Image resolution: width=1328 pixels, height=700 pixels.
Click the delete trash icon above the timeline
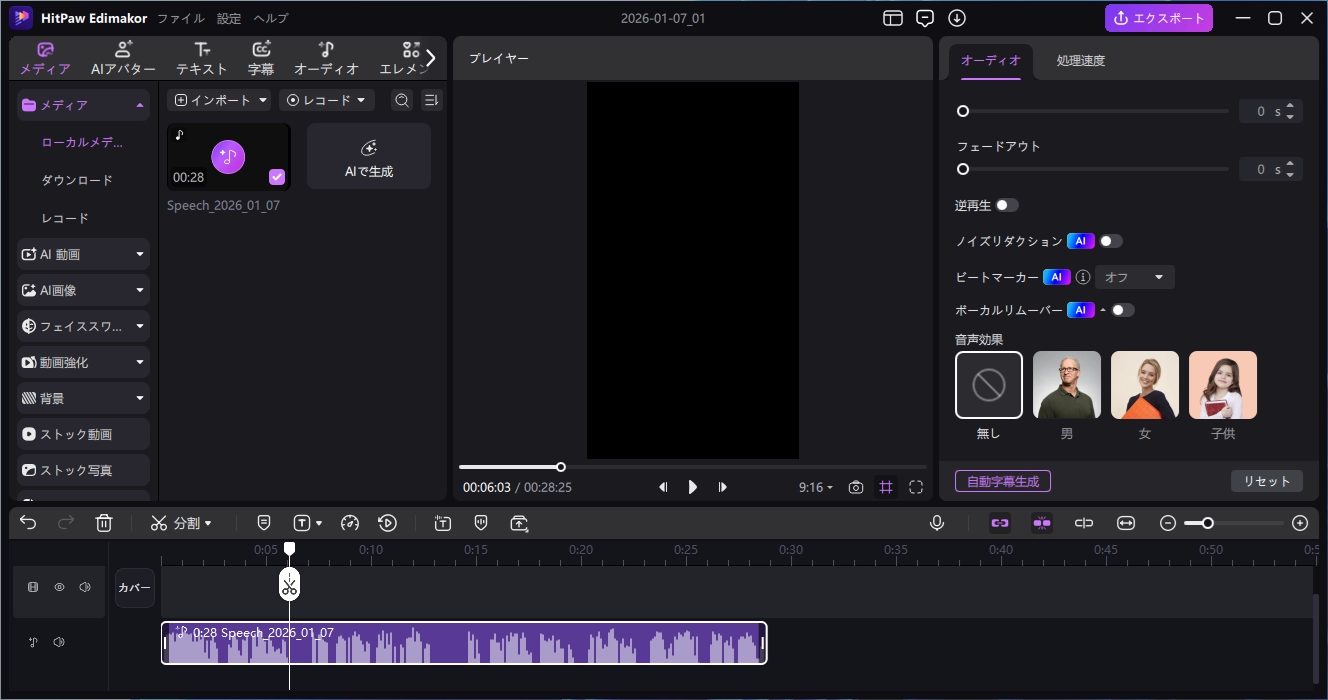[104, 522]
